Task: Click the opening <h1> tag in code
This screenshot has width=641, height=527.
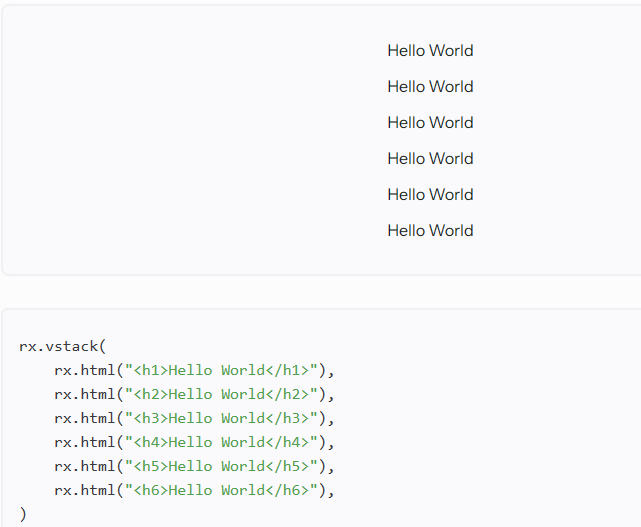Action: (150, 370)
